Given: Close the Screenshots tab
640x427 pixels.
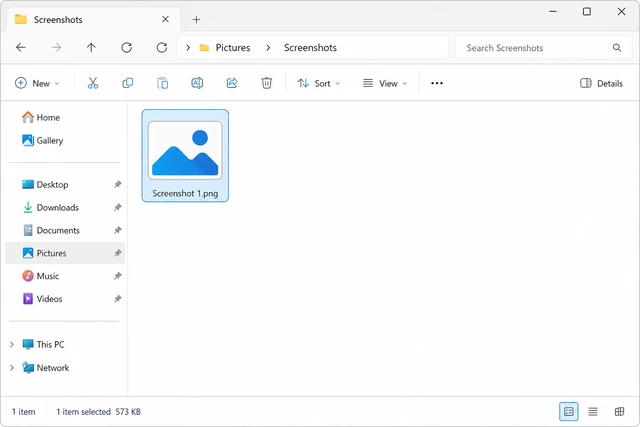Looking at the screenshot, I should tap(165, 19).
